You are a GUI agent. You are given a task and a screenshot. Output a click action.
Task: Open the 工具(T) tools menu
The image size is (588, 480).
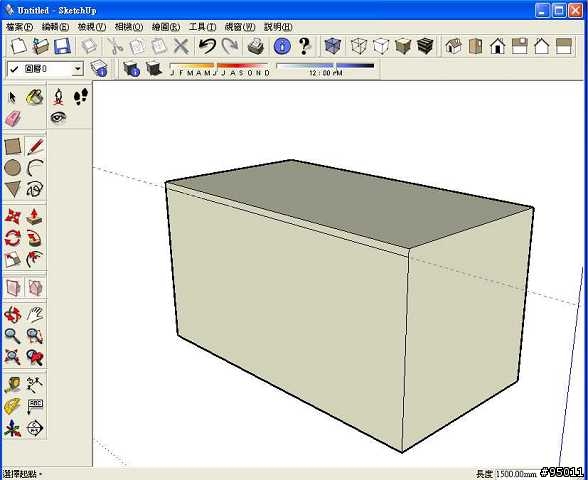coord(202,27)
